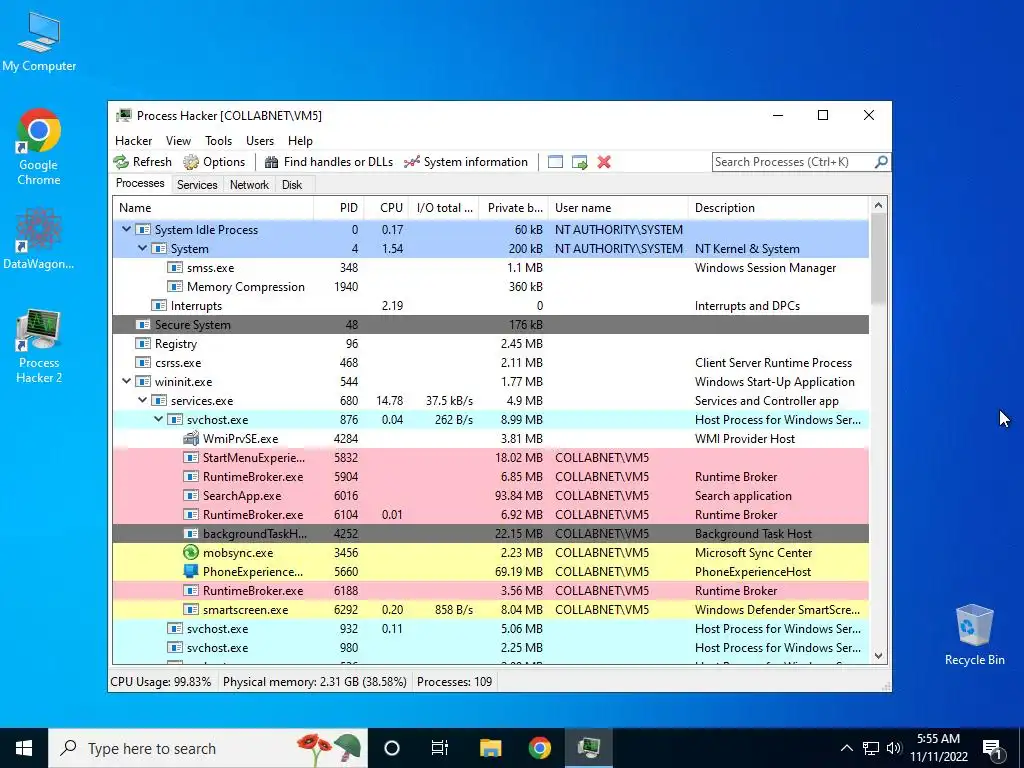Select the DataWagon desktop shortcut
1024x768 pixels.
pyautogui.click(x=39, y=239)
